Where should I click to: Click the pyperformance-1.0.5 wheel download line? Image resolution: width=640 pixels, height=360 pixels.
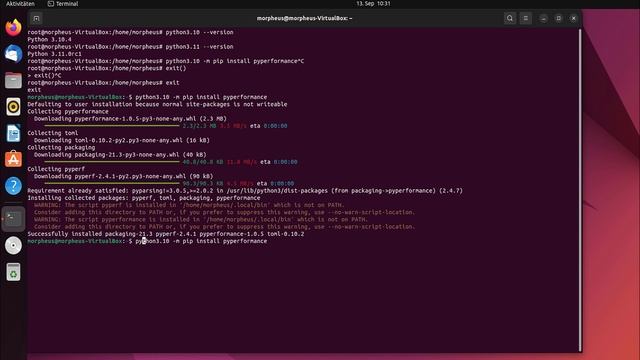[130, 119]
